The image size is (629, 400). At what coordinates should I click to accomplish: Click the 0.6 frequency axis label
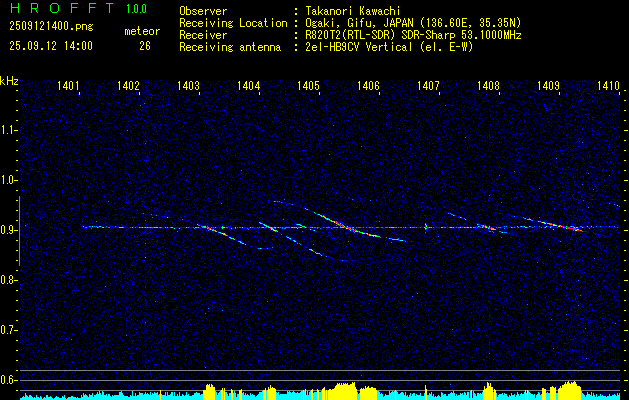point(7,380)
